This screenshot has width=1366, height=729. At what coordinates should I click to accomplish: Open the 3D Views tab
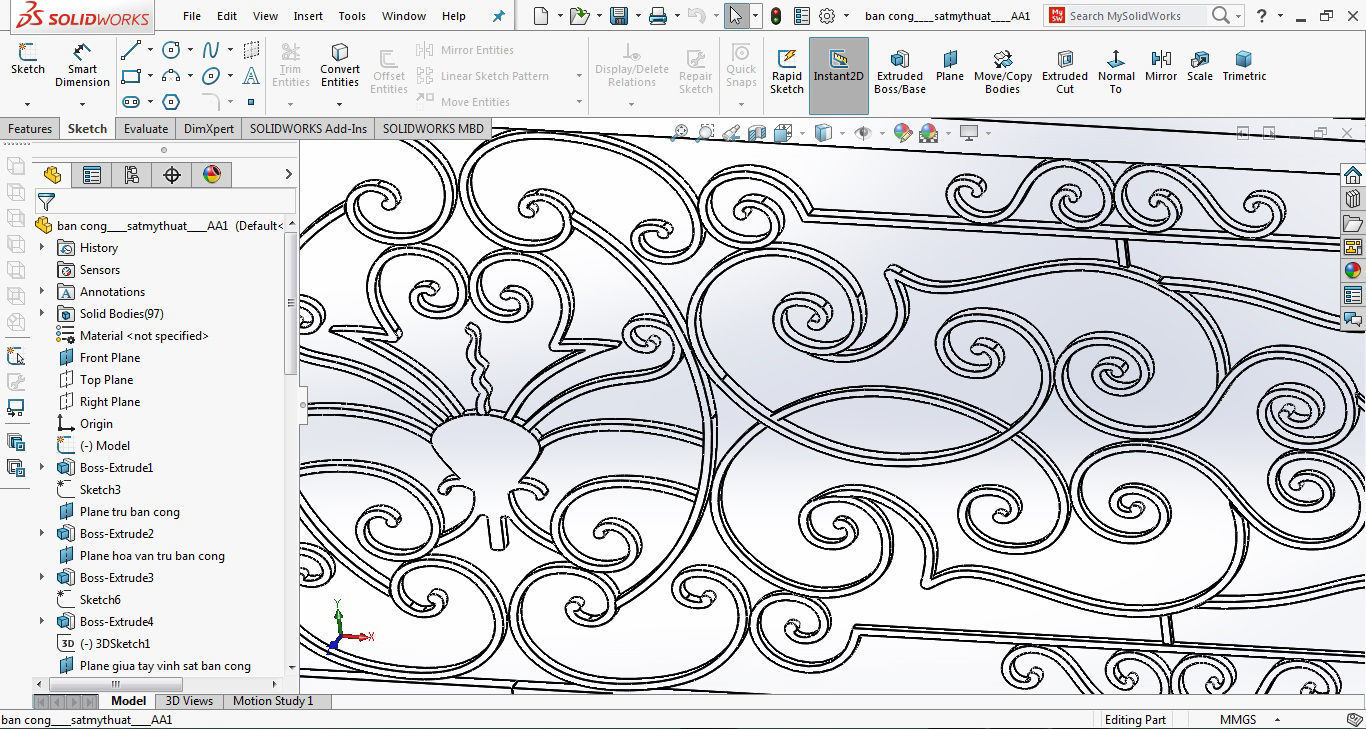click(189, 701)
